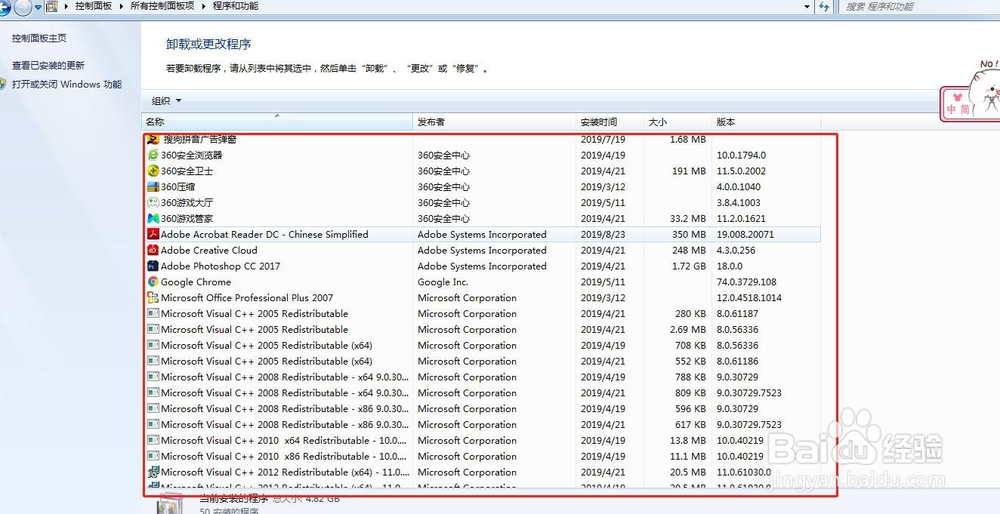
Task: Select the Adobe Photoshop CC 2017 entry
Action: [x=220, y=267]
